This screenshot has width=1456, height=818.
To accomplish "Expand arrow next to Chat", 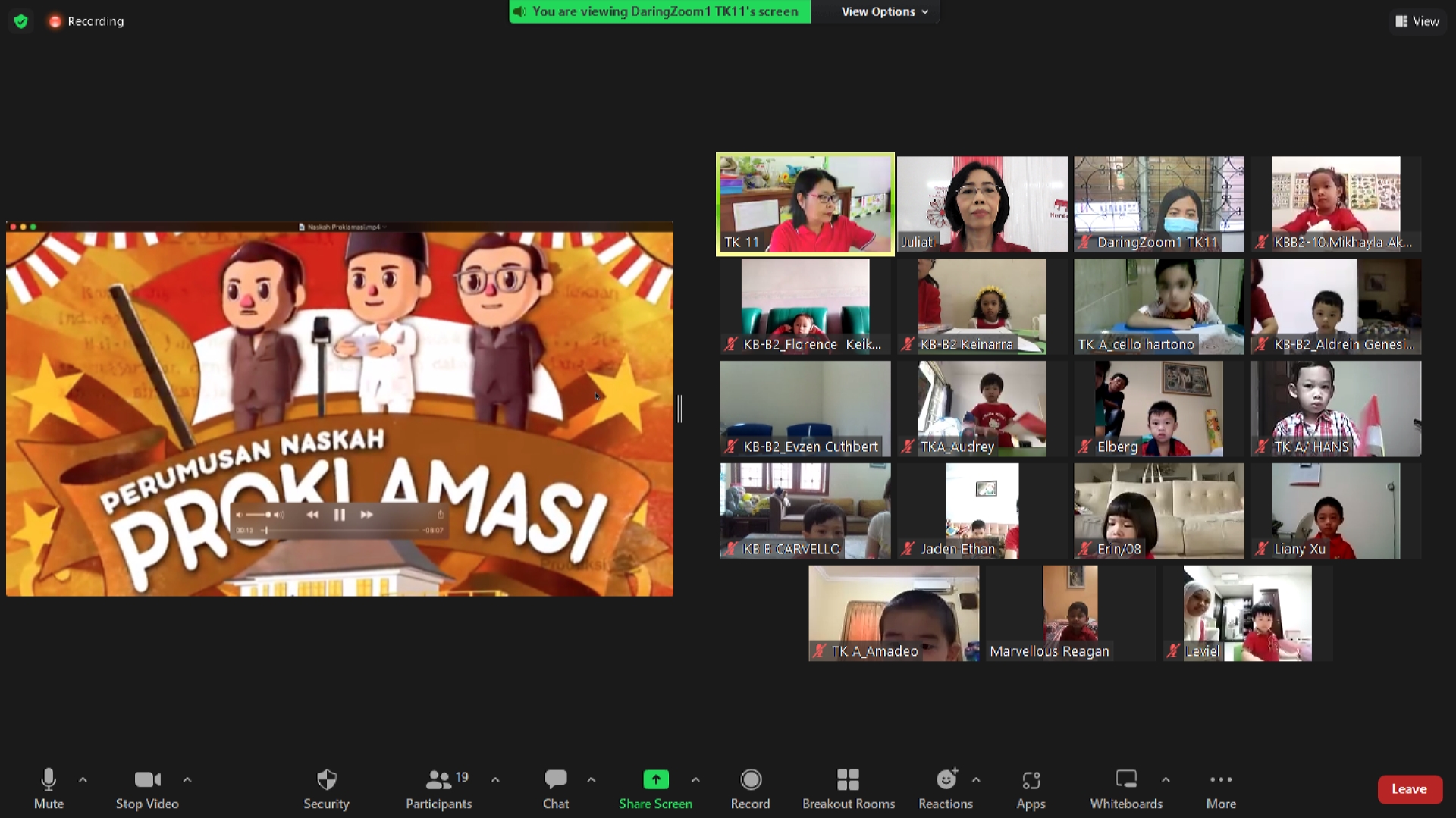I will (x=591, y=779).
